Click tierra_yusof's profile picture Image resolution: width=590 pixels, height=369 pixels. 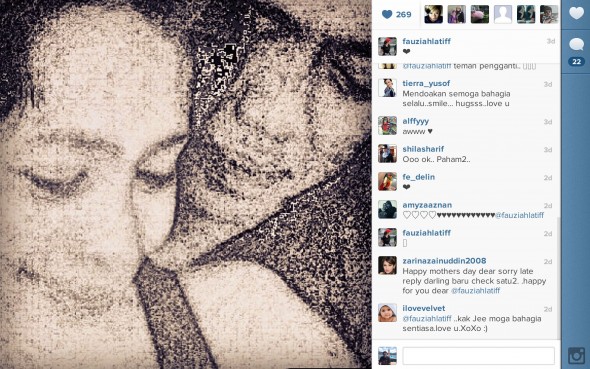click(x=387, y=88)
